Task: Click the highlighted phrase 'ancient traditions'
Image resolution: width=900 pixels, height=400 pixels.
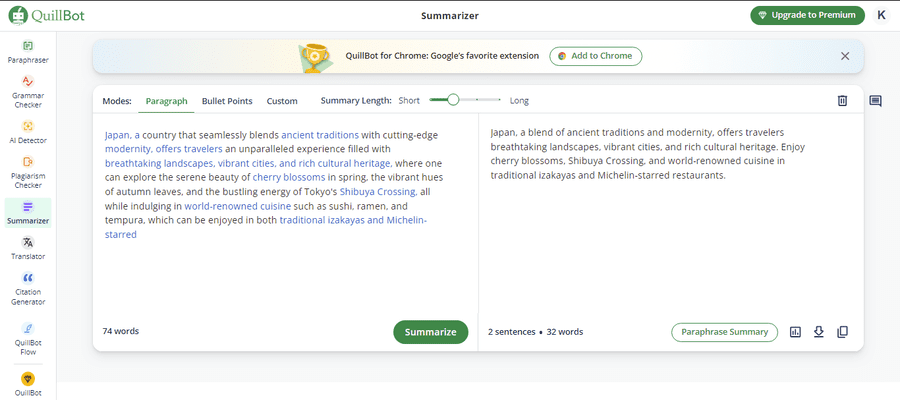Action: point(320,135)
